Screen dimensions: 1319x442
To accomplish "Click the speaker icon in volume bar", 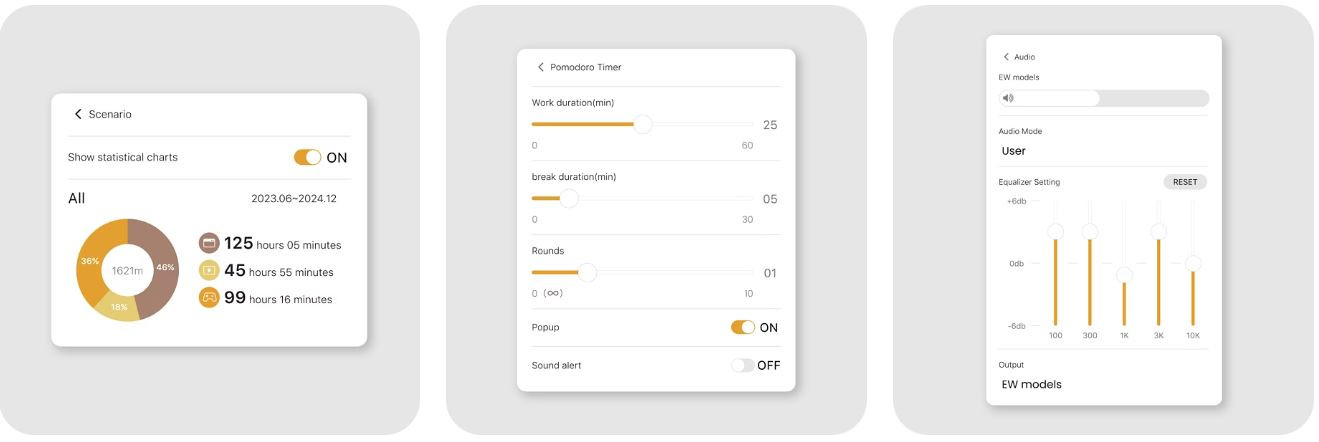I will coord(1008,98).
